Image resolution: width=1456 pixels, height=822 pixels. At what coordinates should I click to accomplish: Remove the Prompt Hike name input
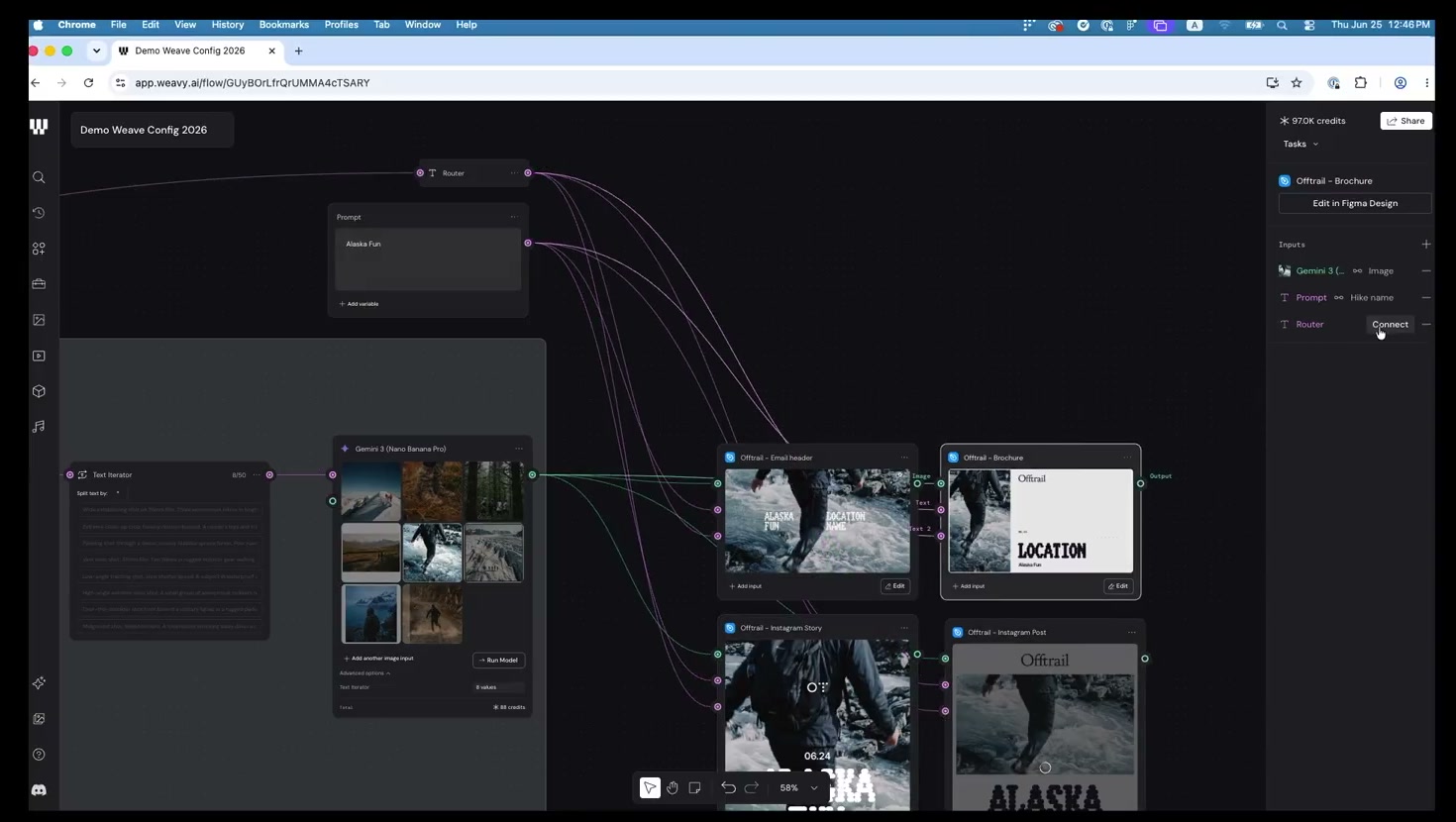click(1425, 297)
